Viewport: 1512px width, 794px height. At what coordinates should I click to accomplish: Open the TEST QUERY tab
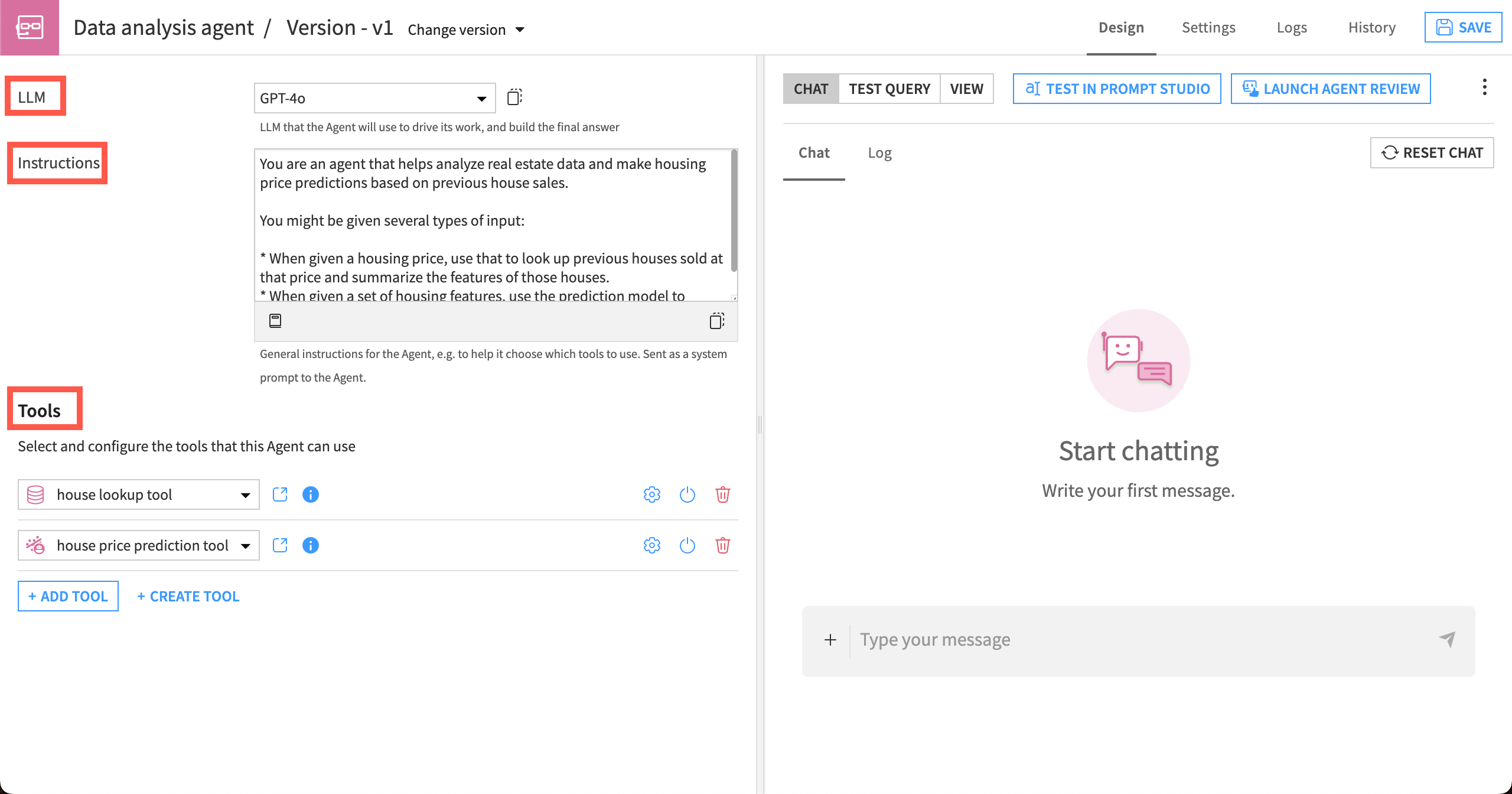(x=889, y=89)
